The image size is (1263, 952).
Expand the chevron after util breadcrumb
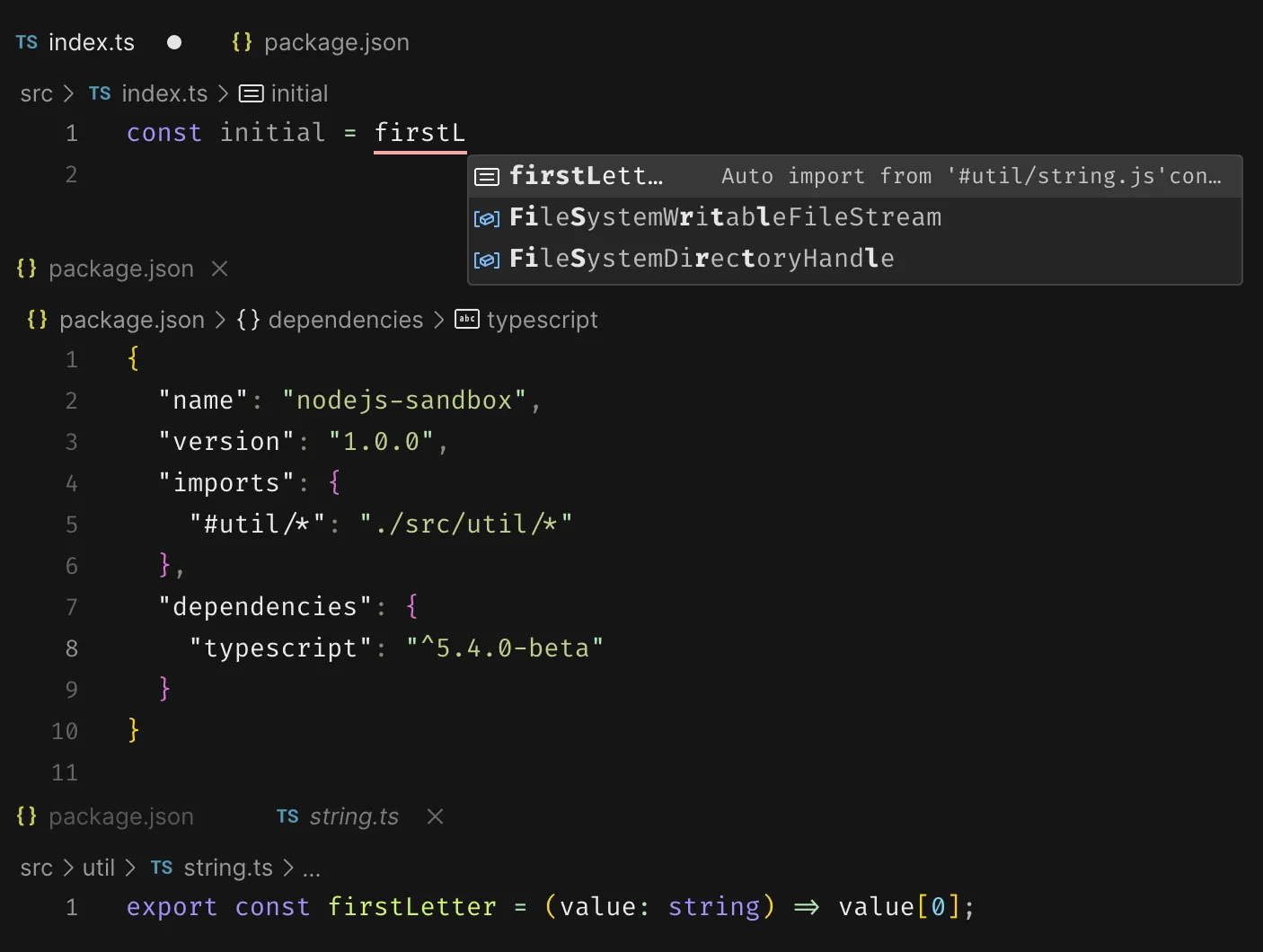pyautogui.click(x=130, y=868)
